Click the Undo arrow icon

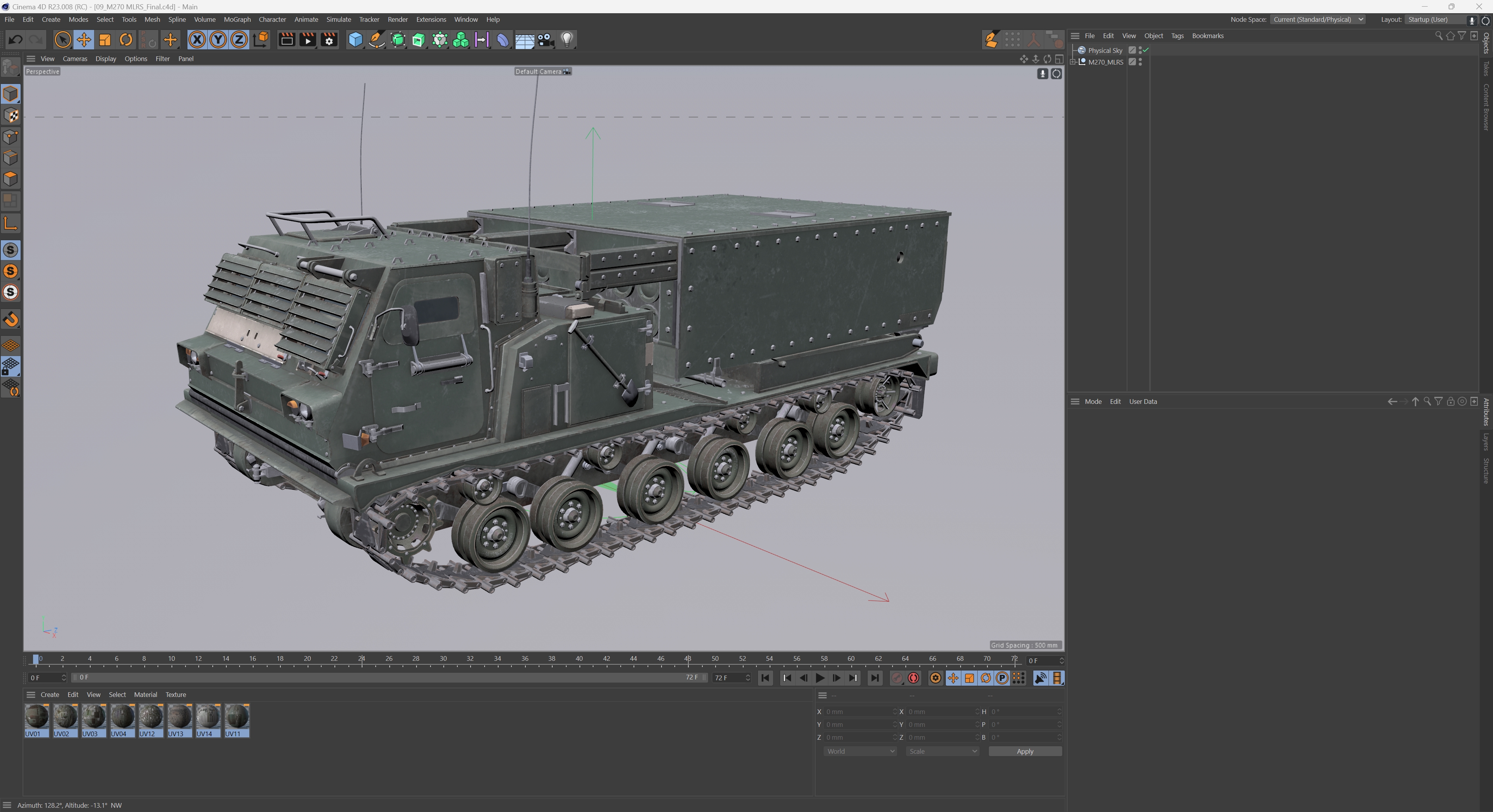click(x=16, y=40)
